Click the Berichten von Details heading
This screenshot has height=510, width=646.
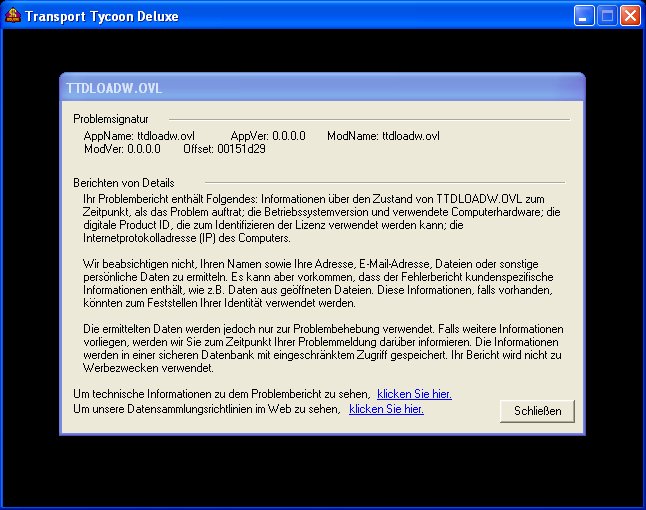(124, 182)
